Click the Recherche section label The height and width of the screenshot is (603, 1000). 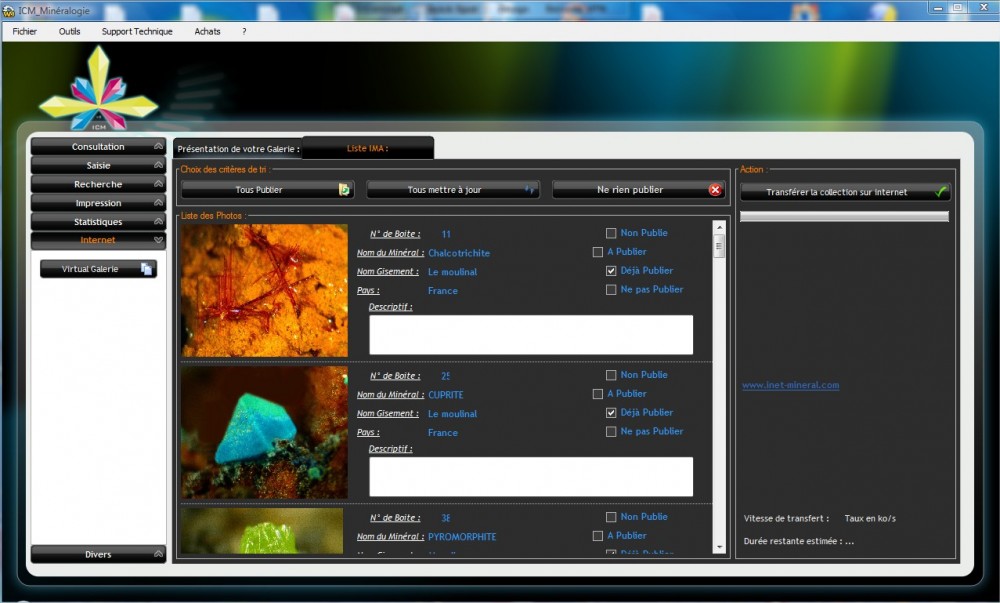(x=98, y=184)
